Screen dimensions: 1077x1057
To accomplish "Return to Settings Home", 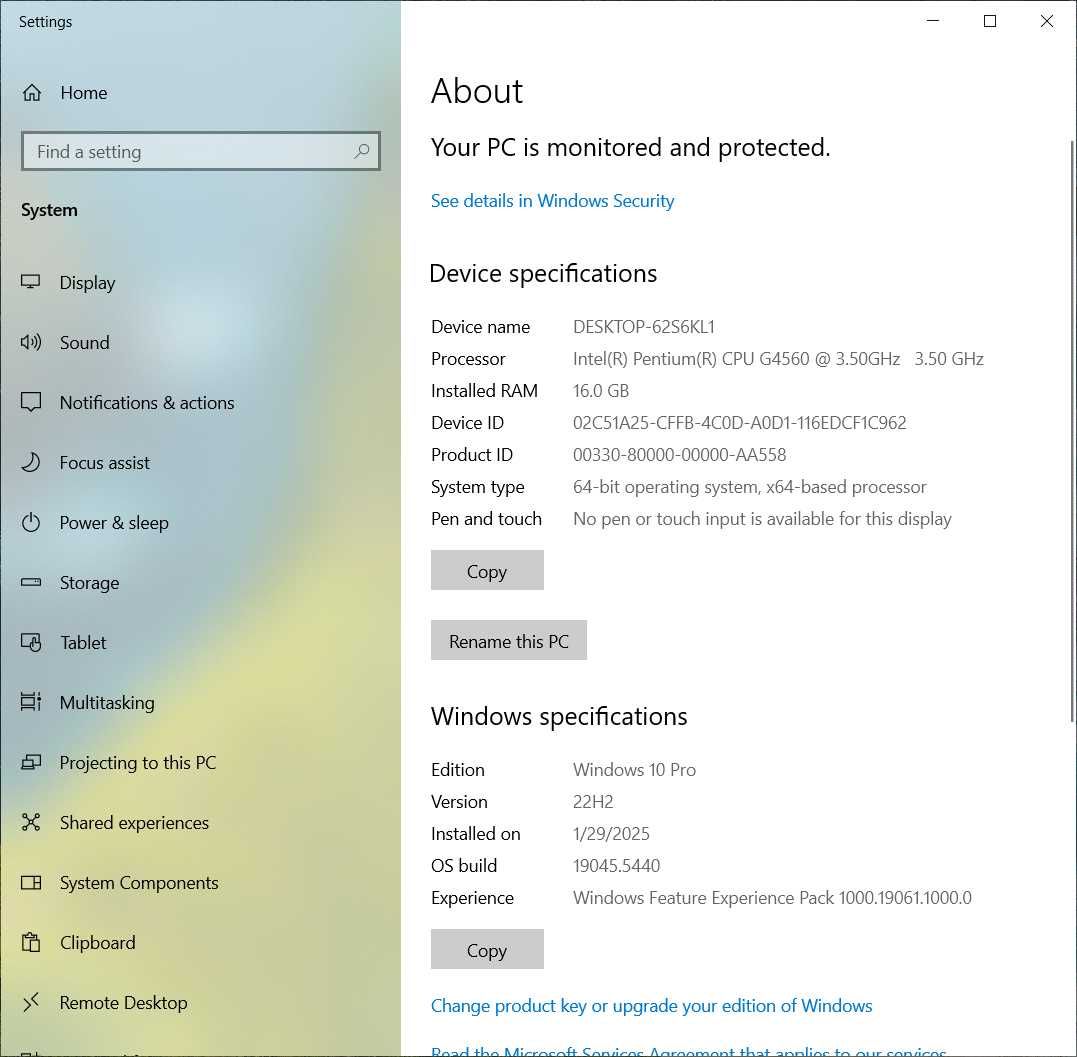I will (x=201, y=92).
